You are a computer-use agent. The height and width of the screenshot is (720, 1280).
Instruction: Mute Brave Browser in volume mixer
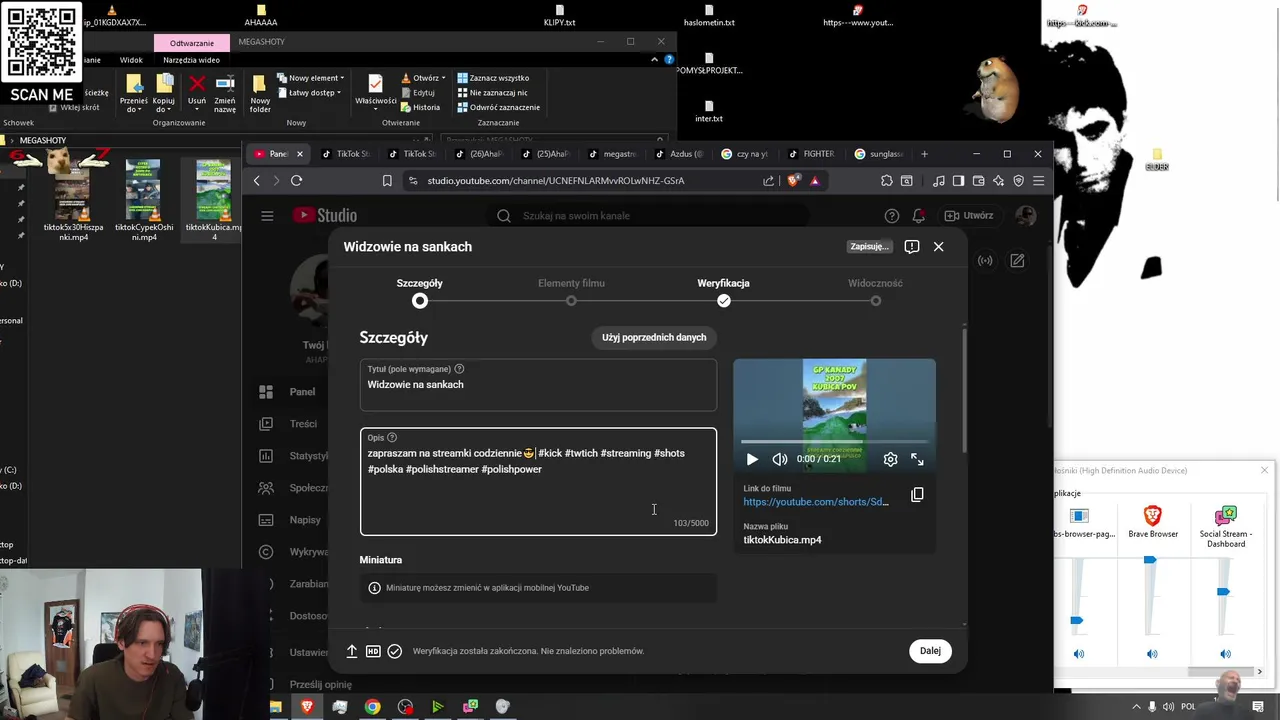coord(1152,654)
